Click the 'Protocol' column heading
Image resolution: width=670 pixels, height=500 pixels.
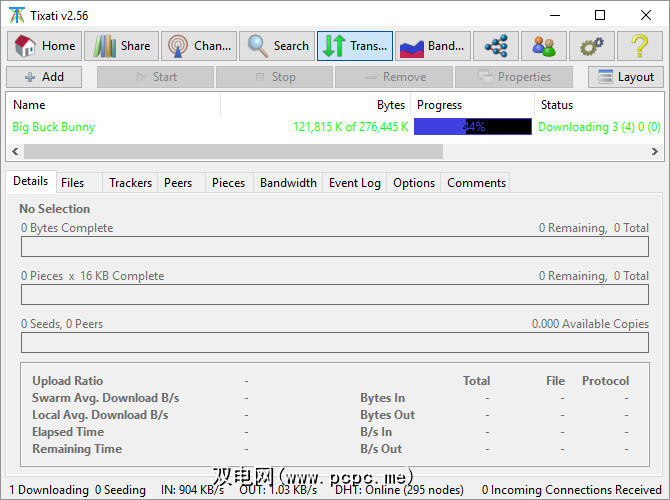coord(605,381)
